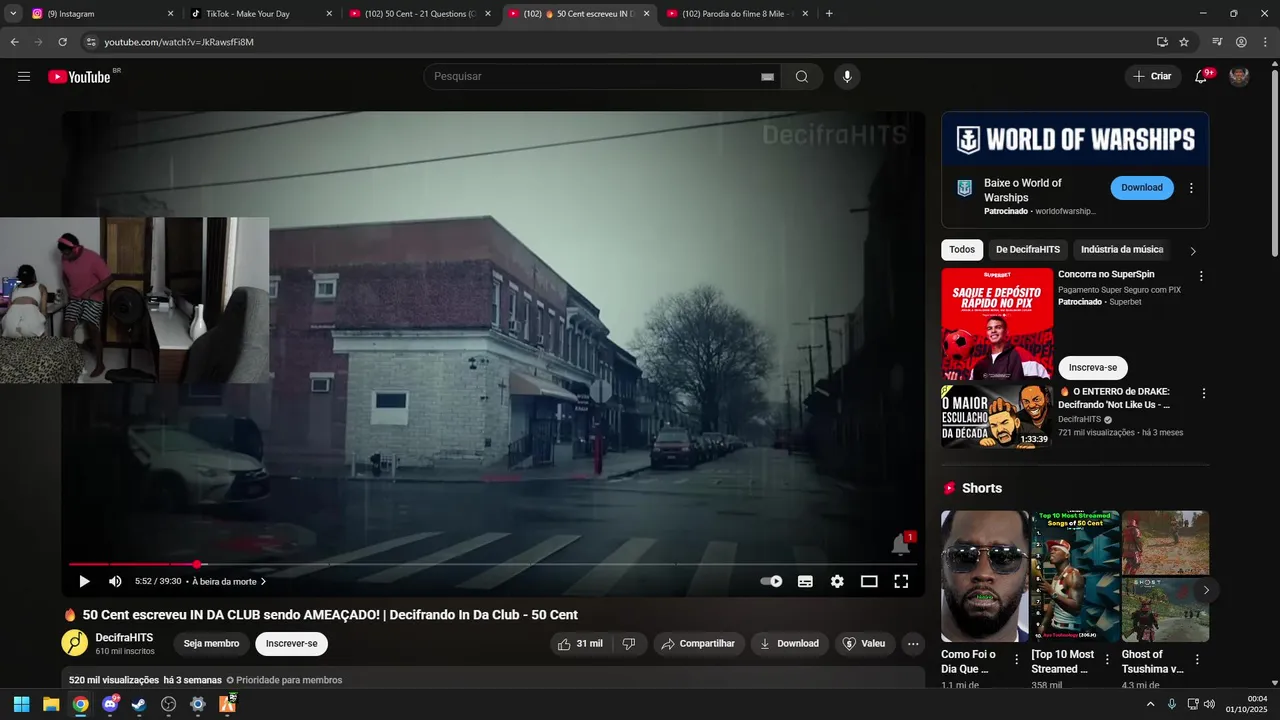
Task: Open more actions ellipsis under video
Action: (913, 644)
